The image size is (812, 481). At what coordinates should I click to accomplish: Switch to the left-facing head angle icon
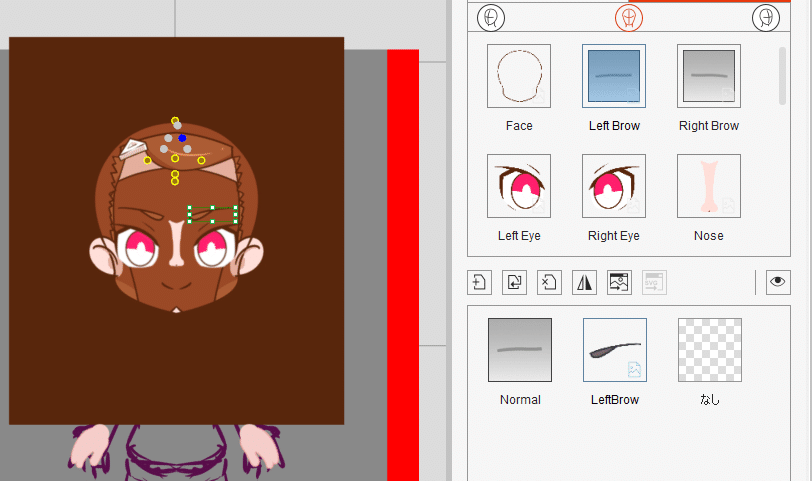(490, 18)
